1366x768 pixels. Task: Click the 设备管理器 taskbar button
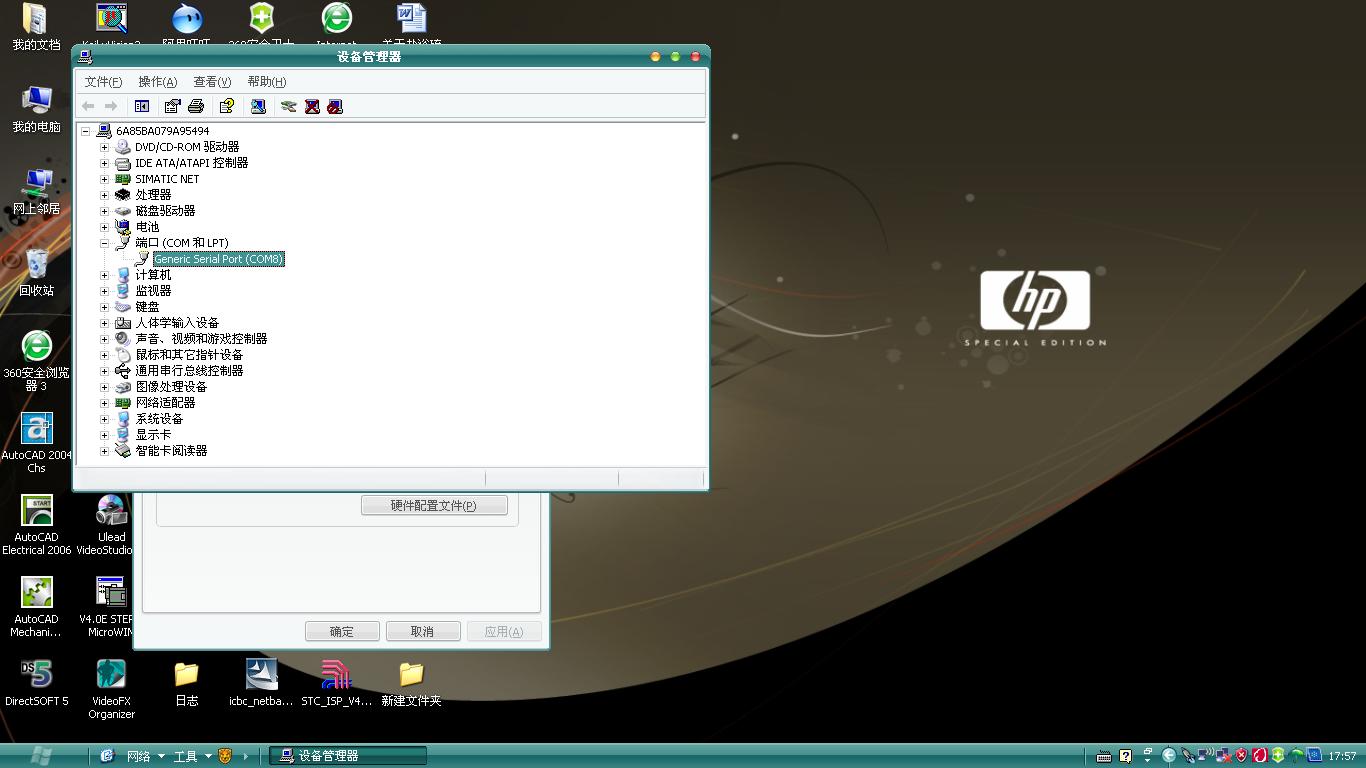pyautogui.click(x=347, y=756)
